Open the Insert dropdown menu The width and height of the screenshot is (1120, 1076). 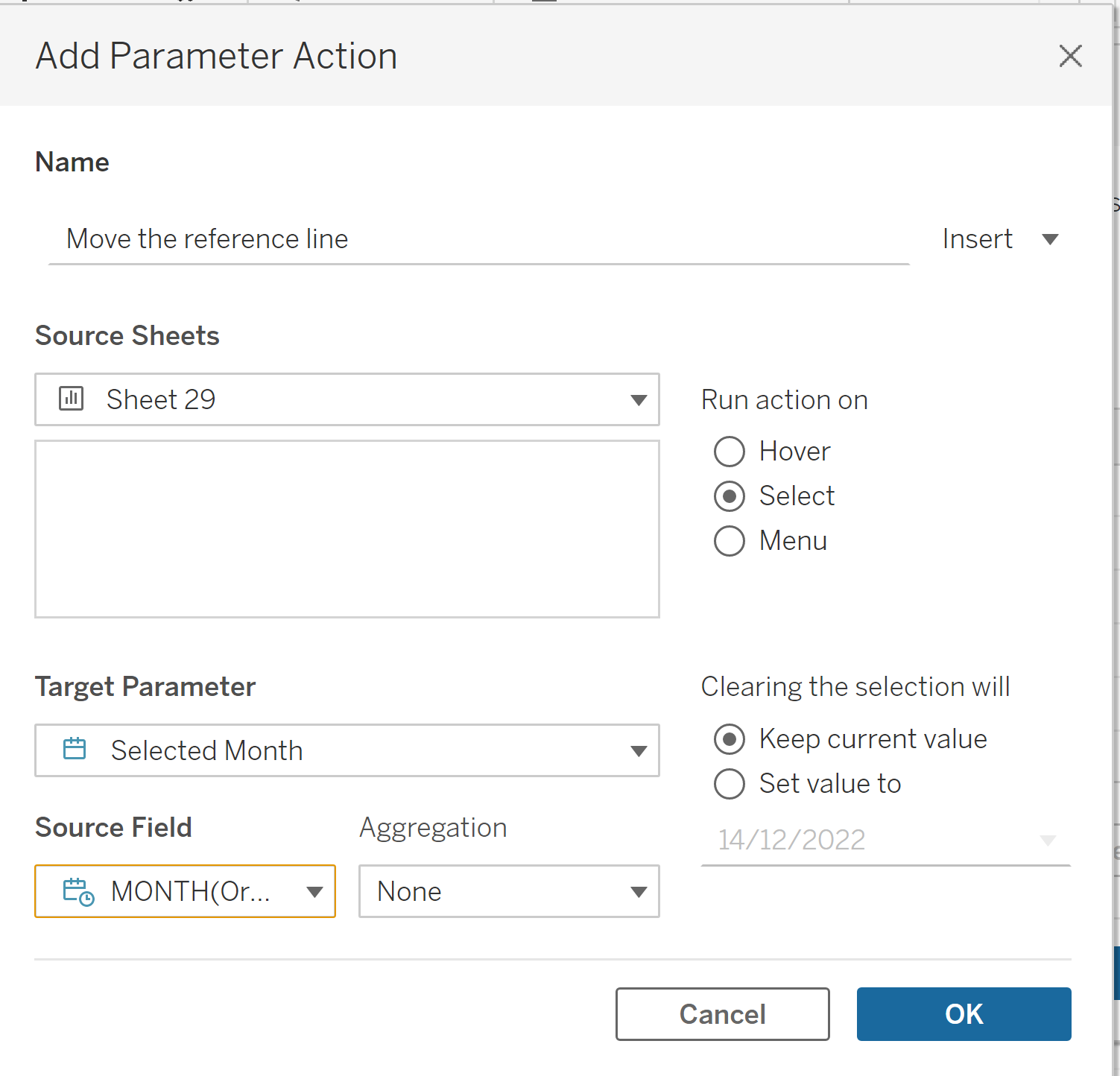1050,239
